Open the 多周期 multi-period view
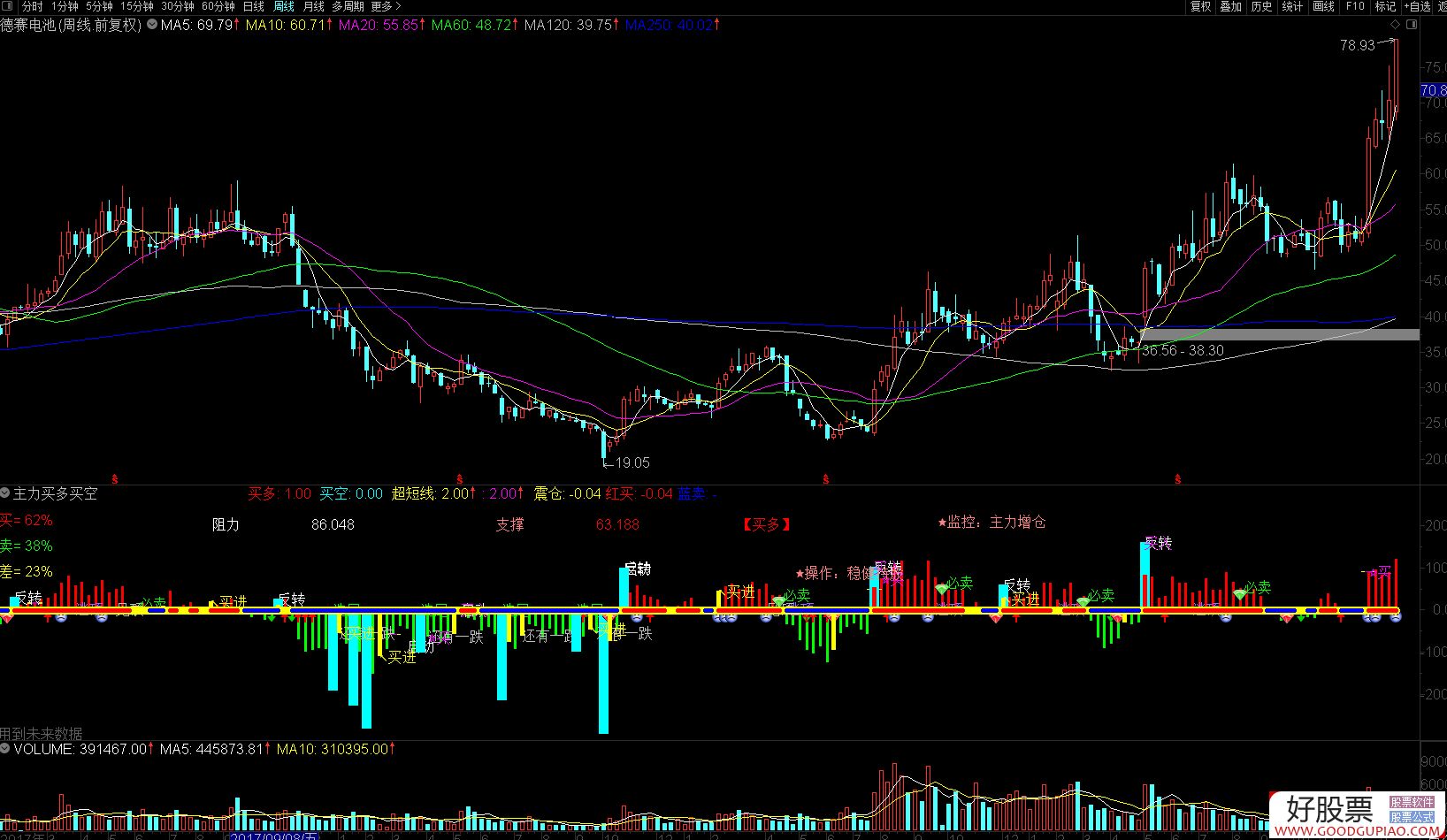The image size is (1447, 840). tap(348, 6)
